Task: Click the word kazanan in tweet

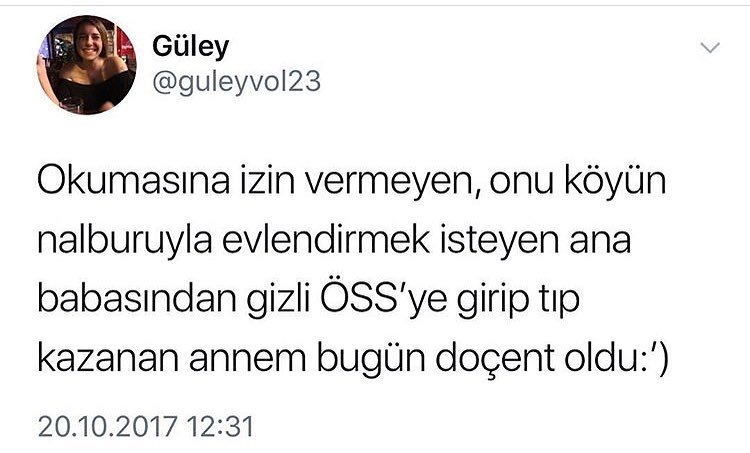Action: tap(109, 358)
